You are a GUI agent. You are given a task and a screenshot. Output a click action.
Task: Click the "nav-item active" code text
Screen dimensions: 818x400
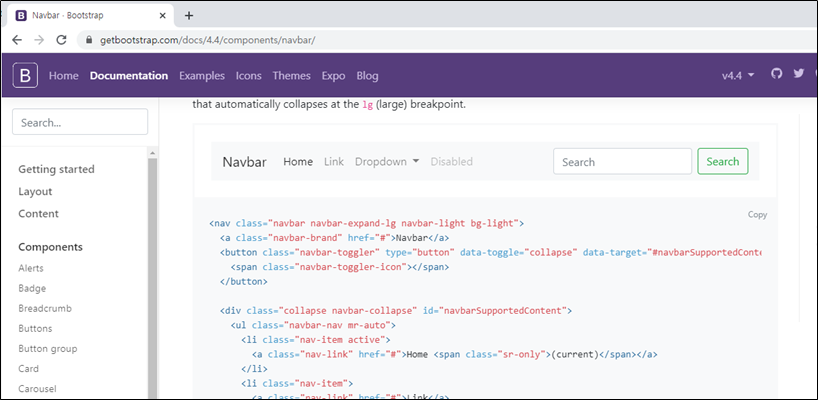[341, 340]
